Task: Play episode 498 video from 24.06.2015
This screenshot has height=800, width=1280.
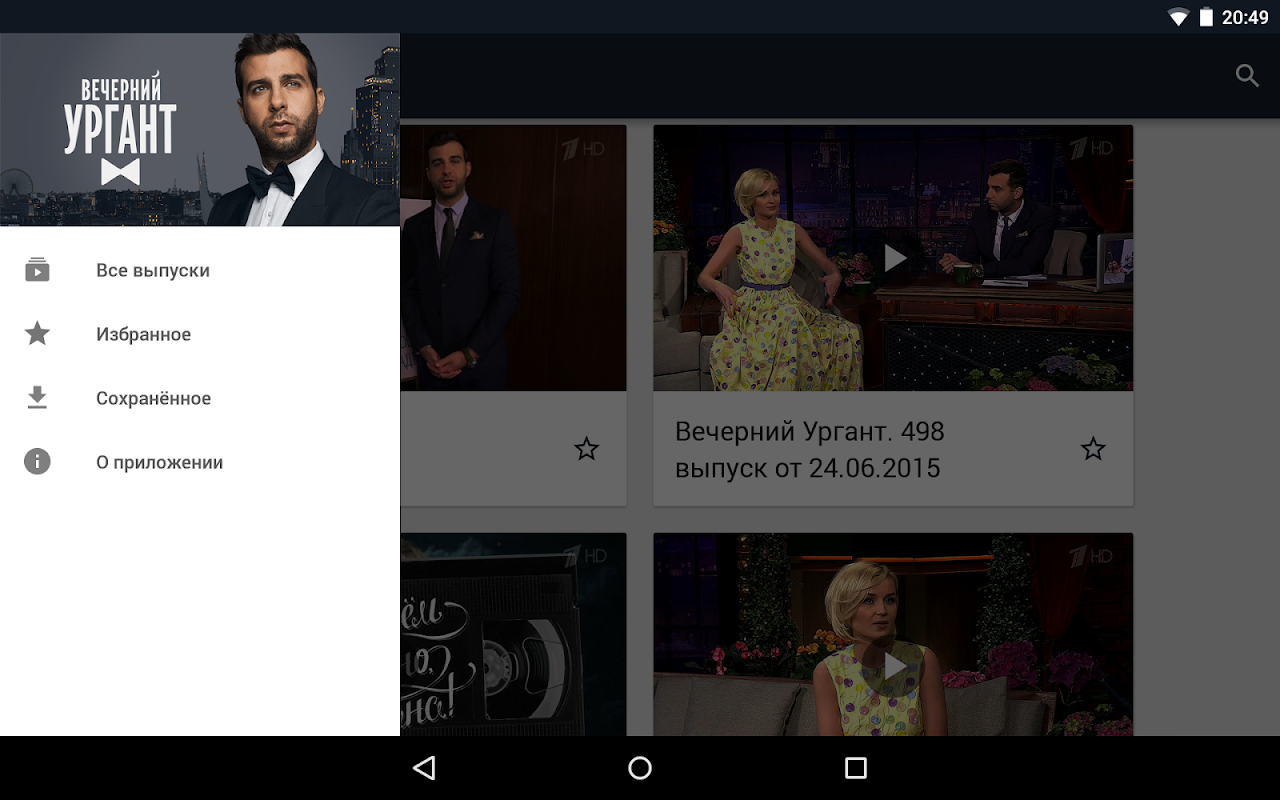Action: [894, 258]
